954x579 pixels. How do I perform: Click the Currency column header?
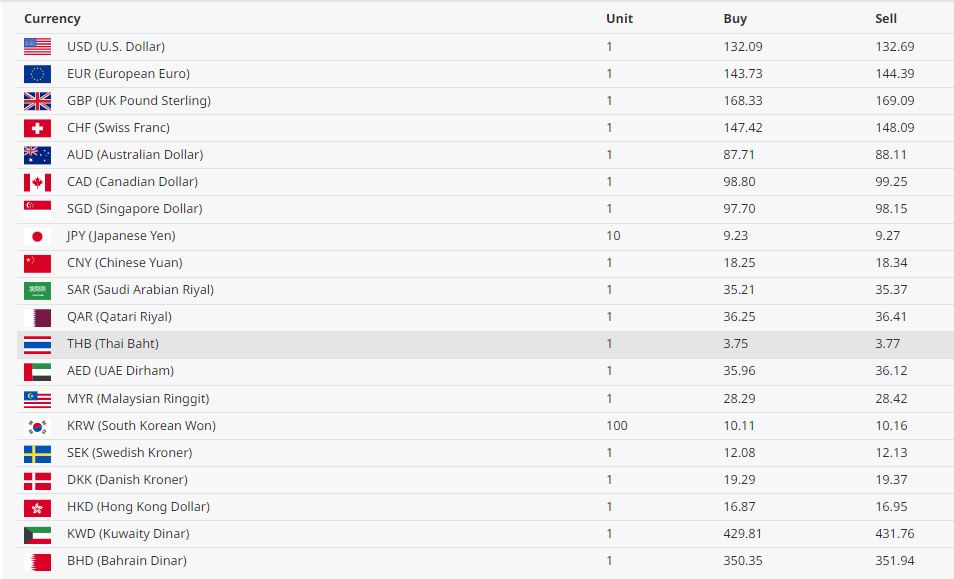(x=52, y=19)
